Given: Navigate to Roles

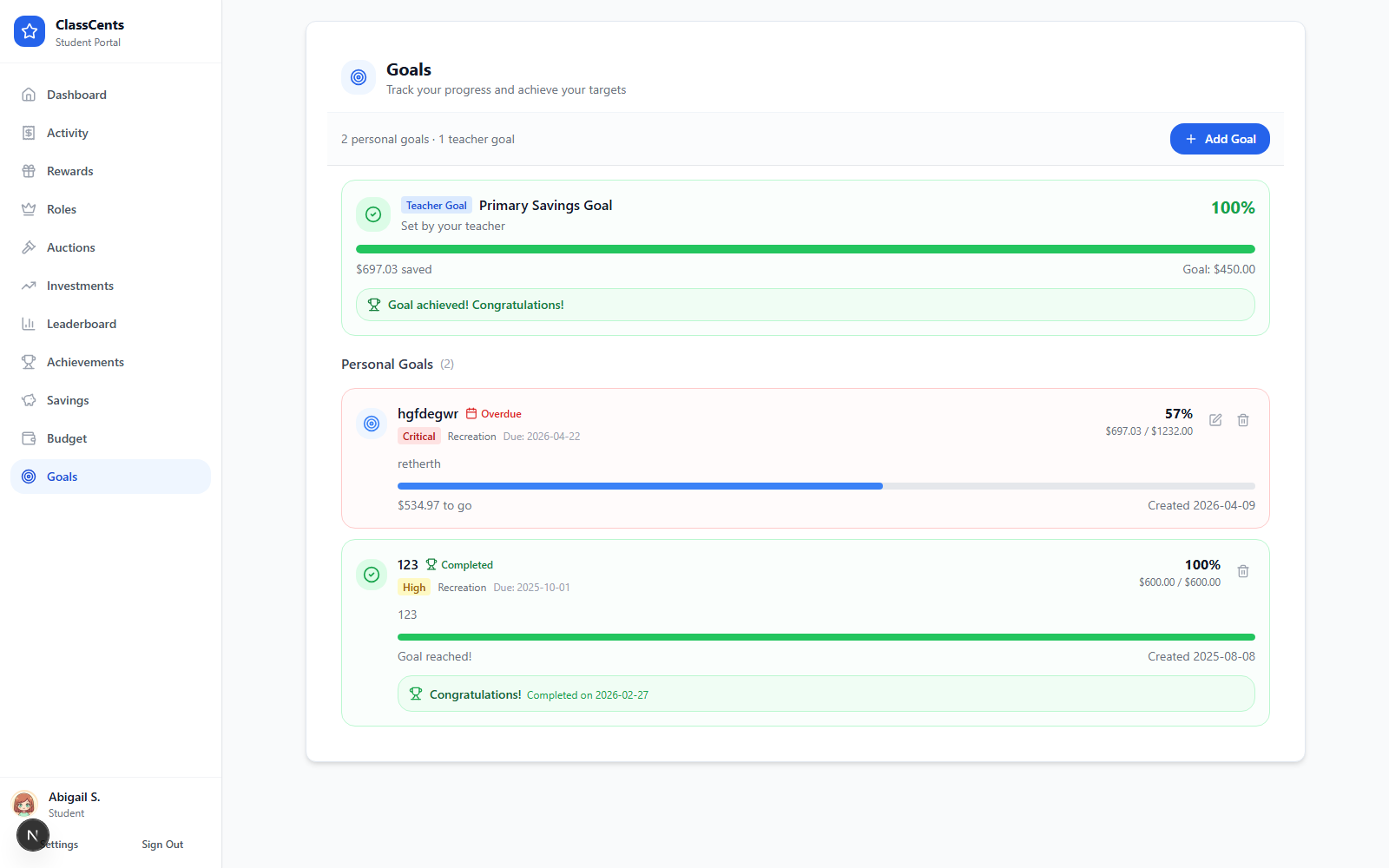Looking at the screenshot, I should click(110, 209).
